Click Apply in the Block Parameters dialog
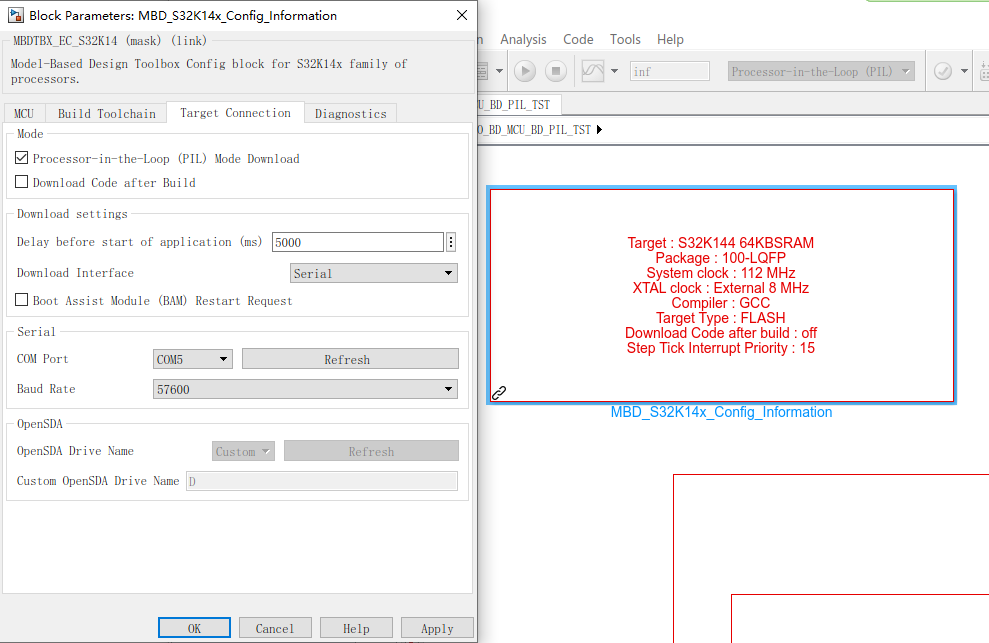 click(x=437, y=628)
